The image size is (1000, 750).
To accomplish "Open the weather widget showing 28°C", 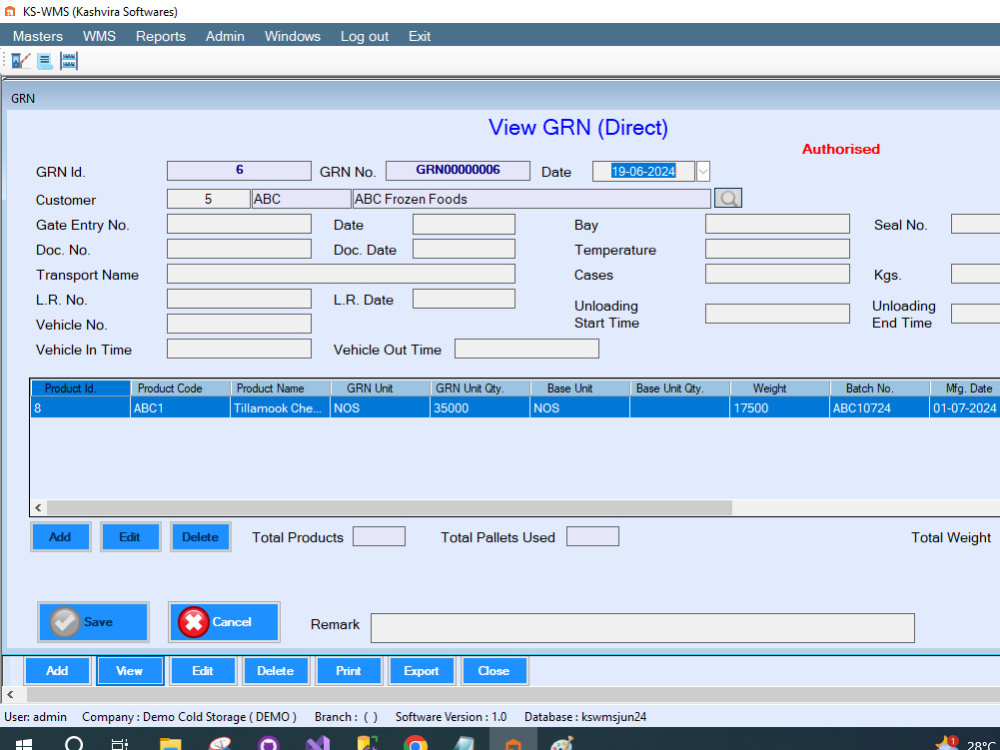I will 966,744.
